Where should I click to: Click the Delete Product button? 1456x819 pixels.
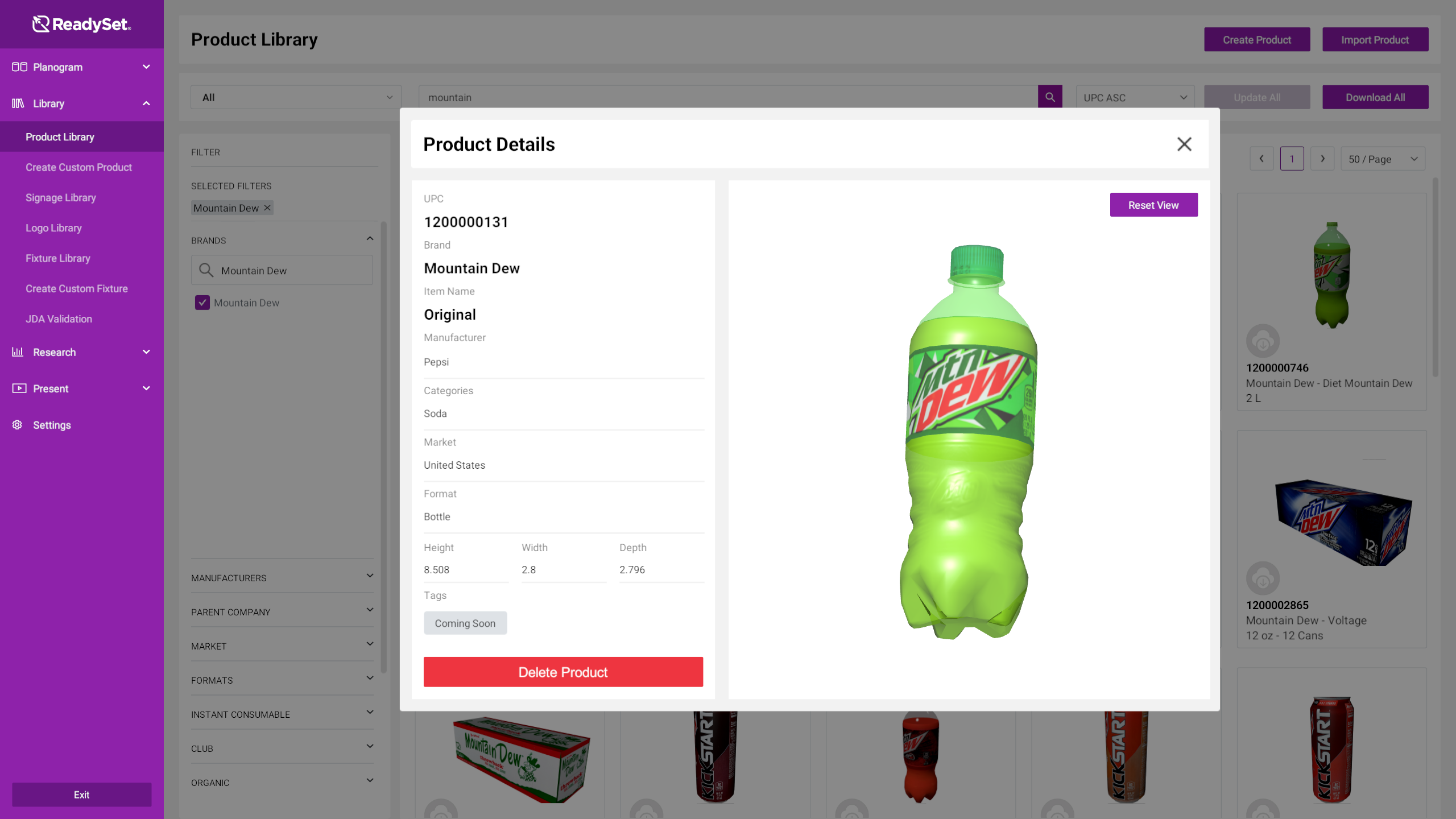[563, 672]
